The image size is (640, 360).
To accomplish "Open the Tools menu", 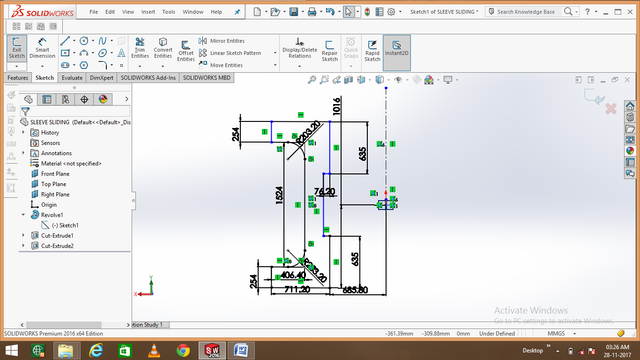I will pos(169,12).
